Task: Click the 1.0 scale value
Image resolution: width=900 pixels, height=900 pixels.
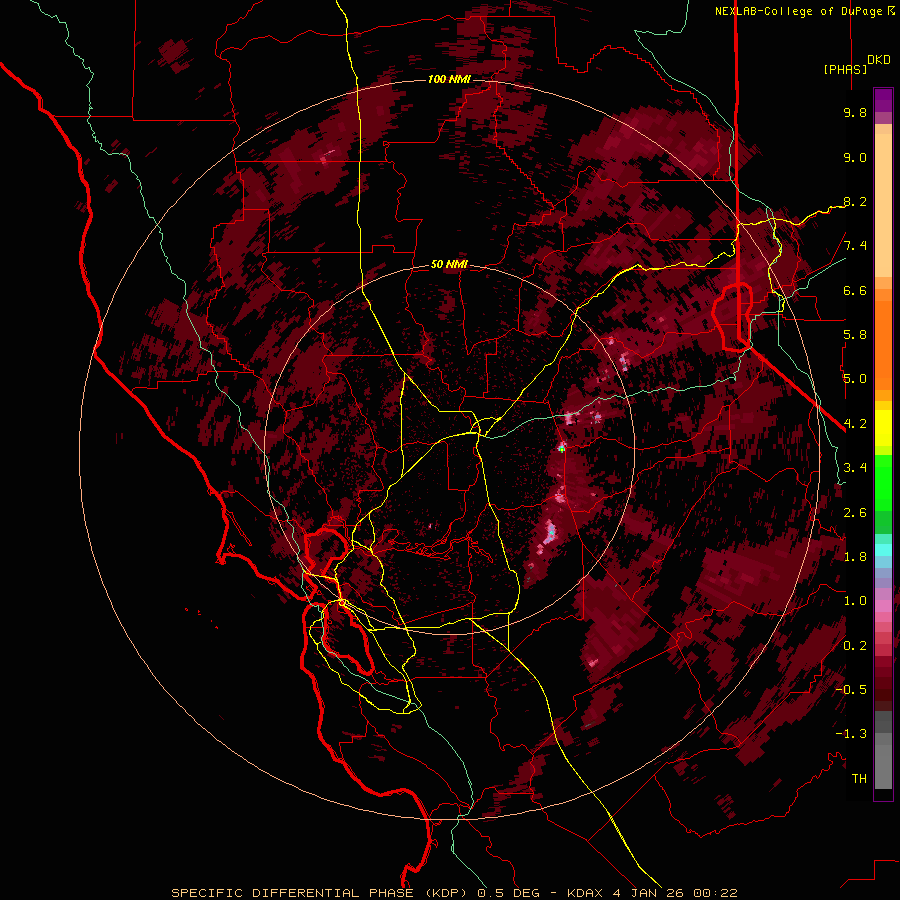Action: (x=855, y=601)
